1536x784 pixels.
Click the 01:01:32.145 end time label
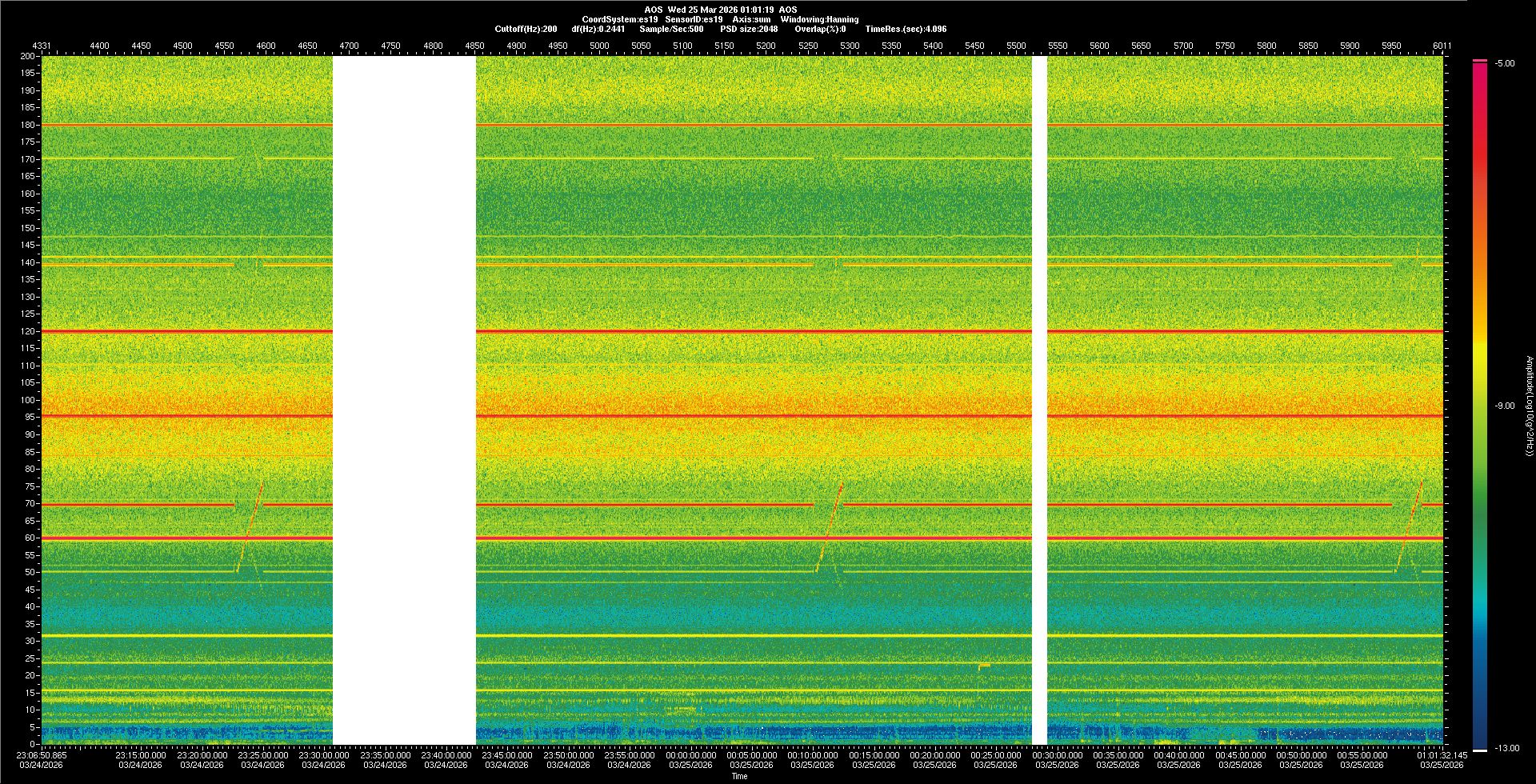click(x=1442, y=754)
